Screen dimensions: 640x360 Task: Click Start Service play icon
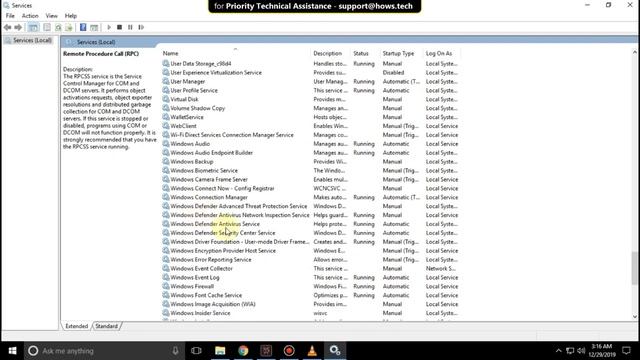click(109, 27)
